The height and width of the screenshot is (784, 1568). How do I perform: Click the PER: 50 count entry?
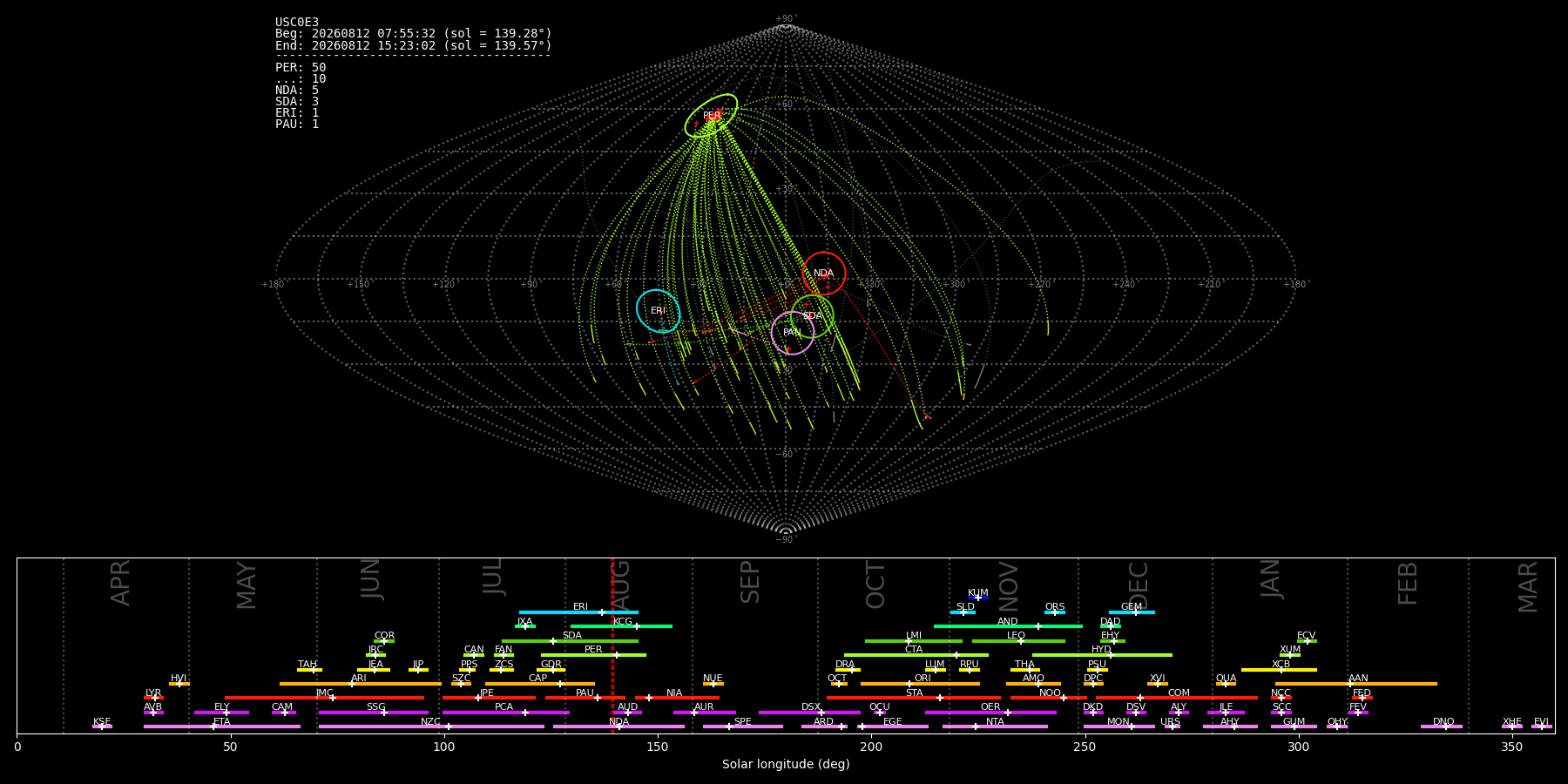click(301, 67)
